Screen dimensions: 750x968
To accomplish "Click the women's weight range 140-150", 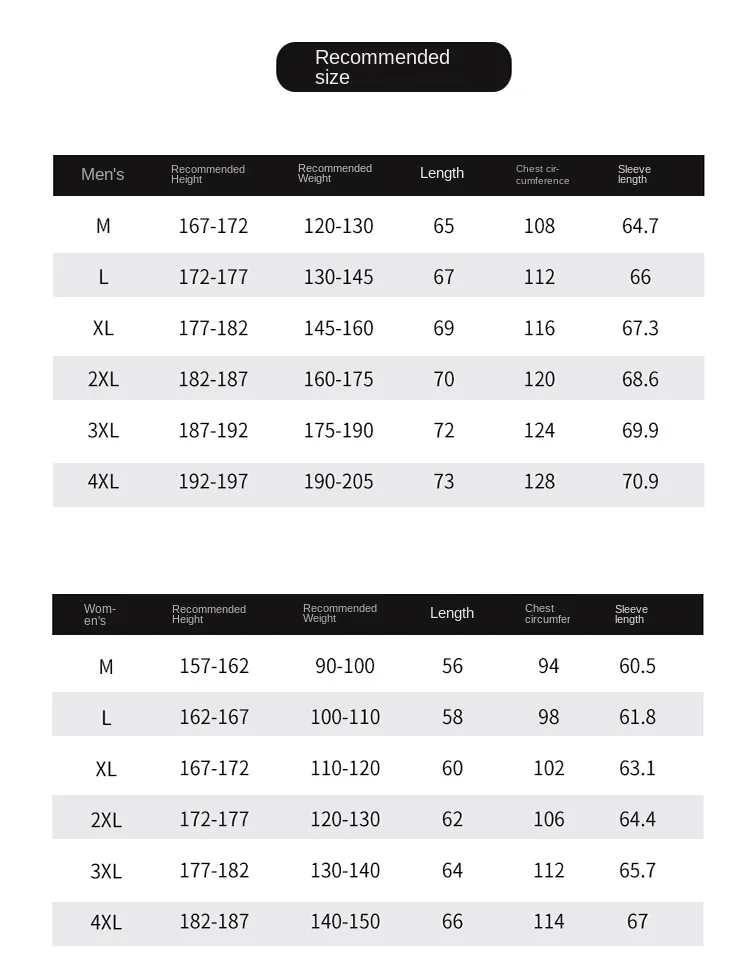I will tap(345, 921).
